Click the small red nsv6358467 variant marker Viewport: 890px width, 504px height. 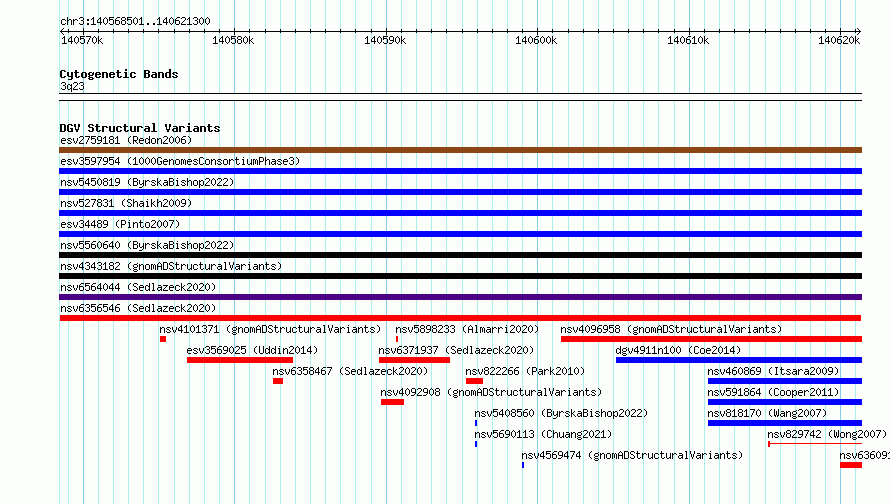point(278,381)
